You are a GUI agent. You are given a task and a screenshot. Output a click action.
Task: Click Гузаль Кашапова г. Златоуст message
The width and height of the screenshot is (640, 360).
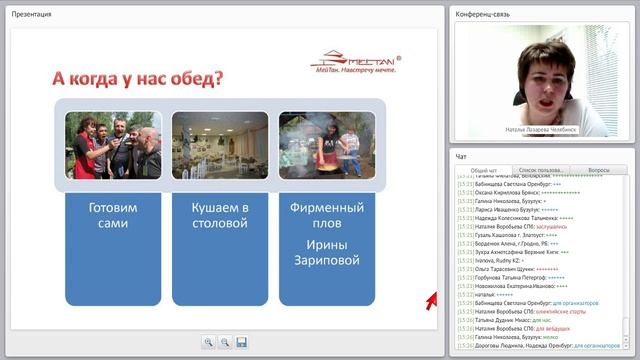507,235
